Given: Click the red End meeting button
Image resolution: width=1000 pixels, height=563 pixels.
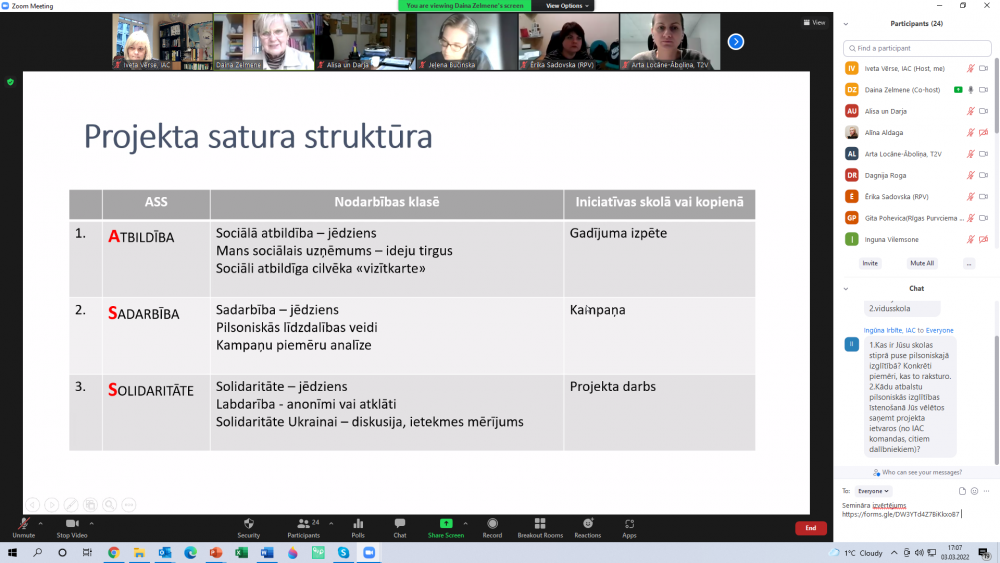Looking at the screenshot, I should (x=810, y=528).
